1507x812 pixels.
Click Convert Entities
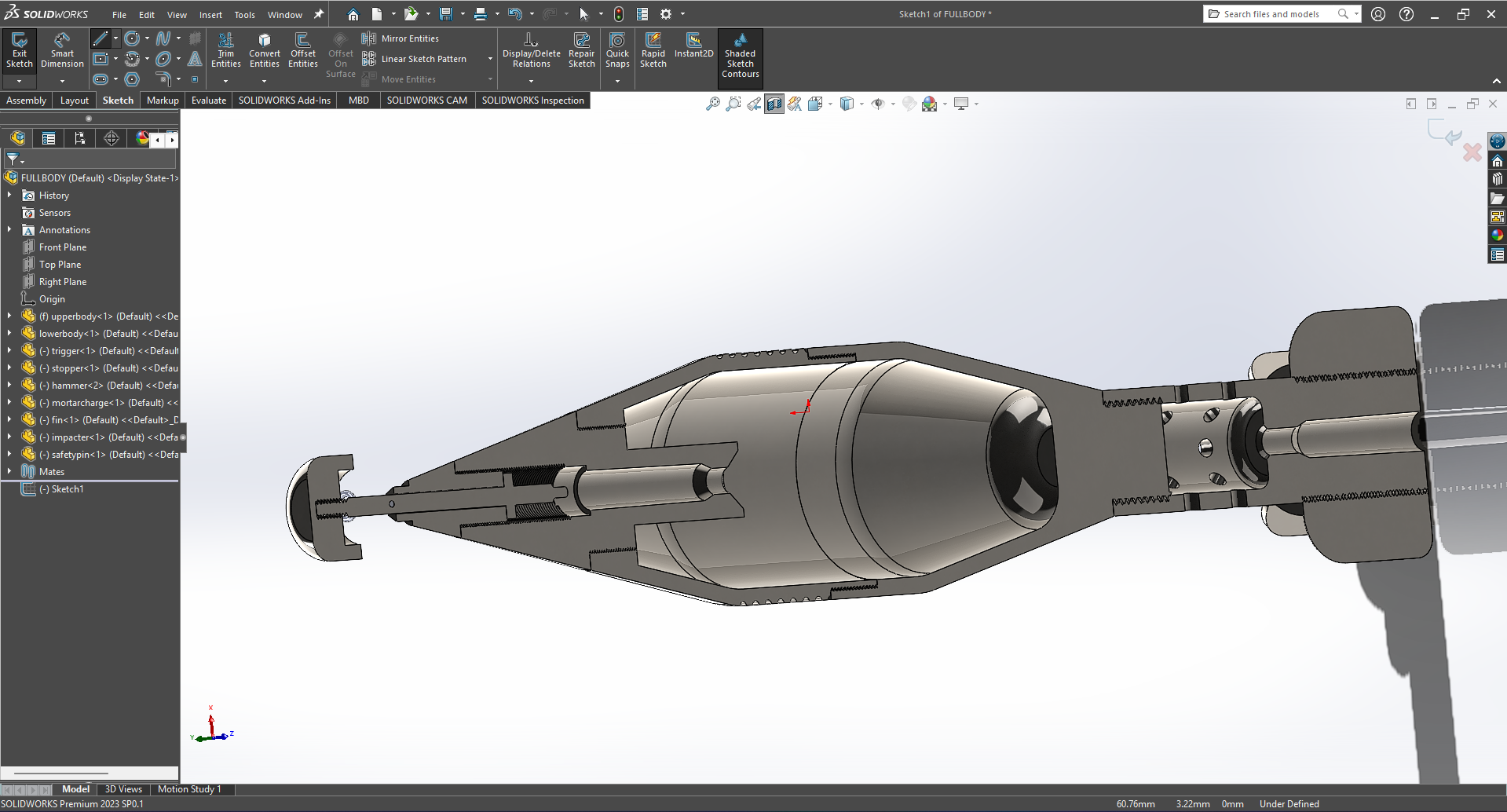pos(265,51)
